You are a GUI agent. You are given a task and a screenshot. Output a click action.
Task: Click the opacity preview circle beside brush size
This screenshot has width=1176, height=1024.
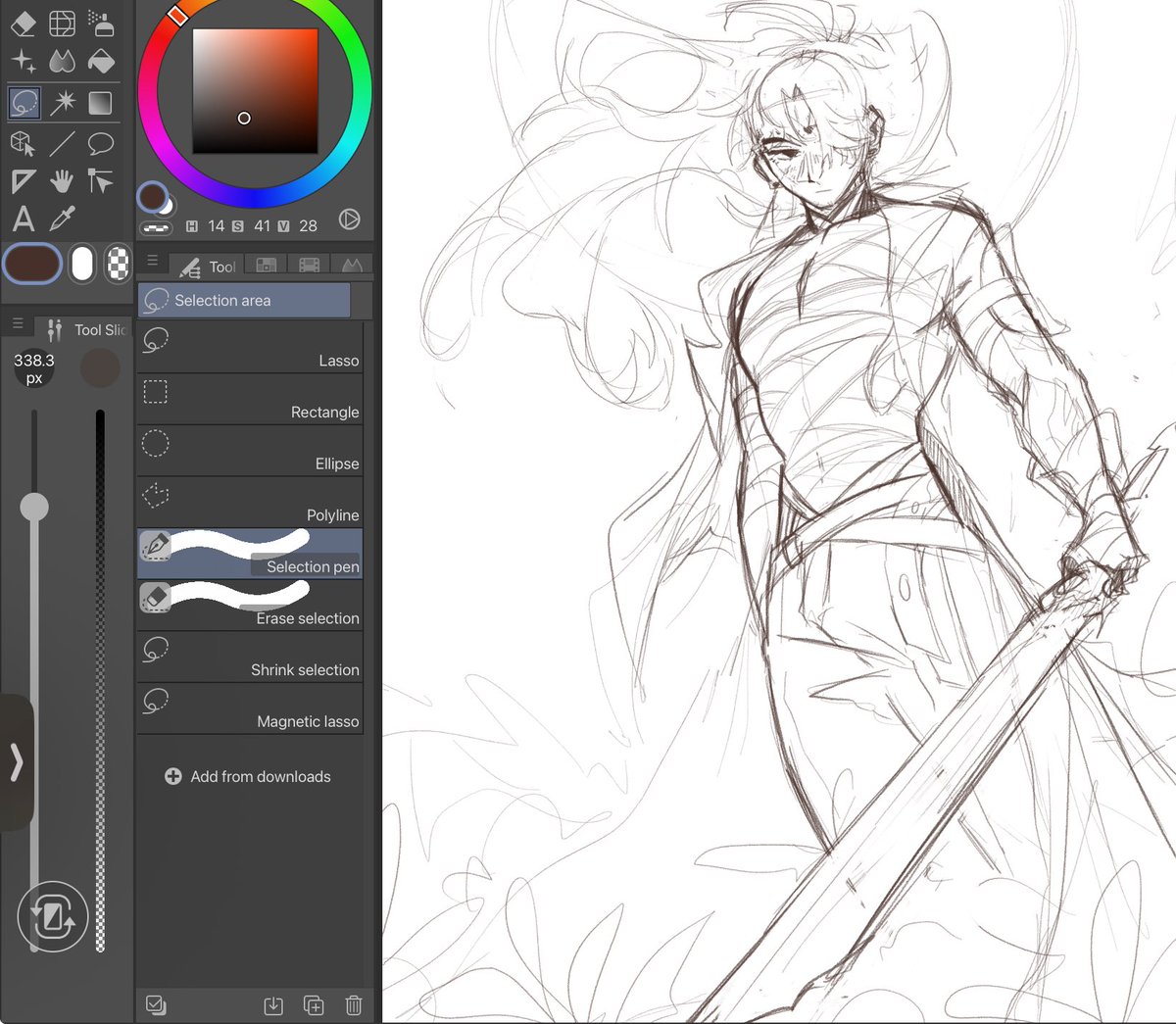[99, 368]
